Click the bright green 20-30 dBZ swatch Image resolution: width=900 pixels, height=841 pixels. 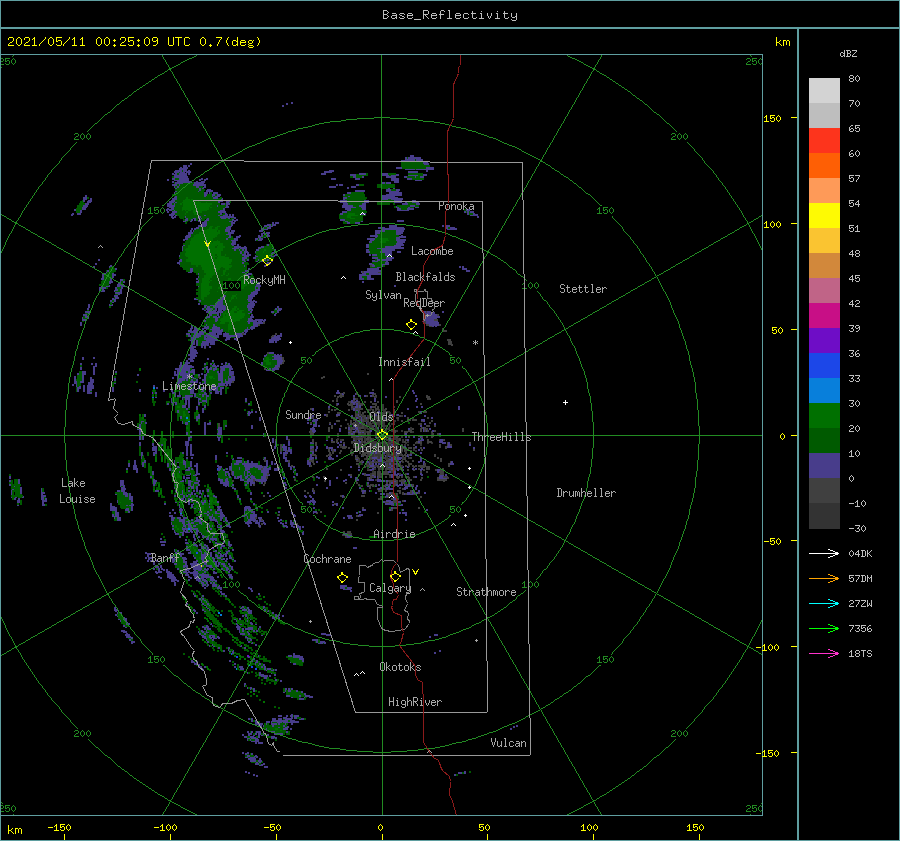824,416
